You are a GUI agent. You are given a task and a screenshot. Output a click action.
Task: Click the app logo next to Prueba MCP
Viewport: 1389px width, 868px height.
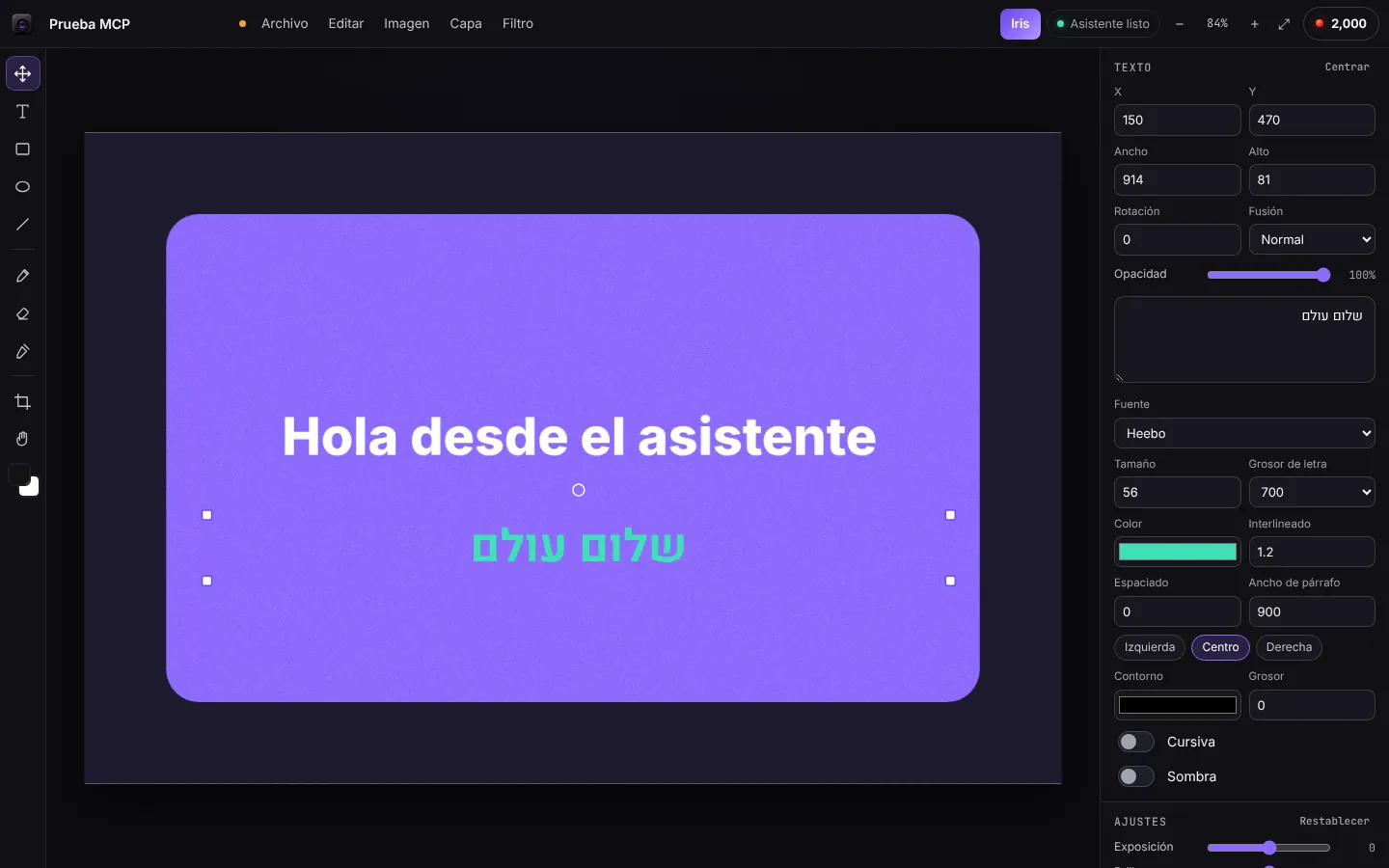point(22,24)
